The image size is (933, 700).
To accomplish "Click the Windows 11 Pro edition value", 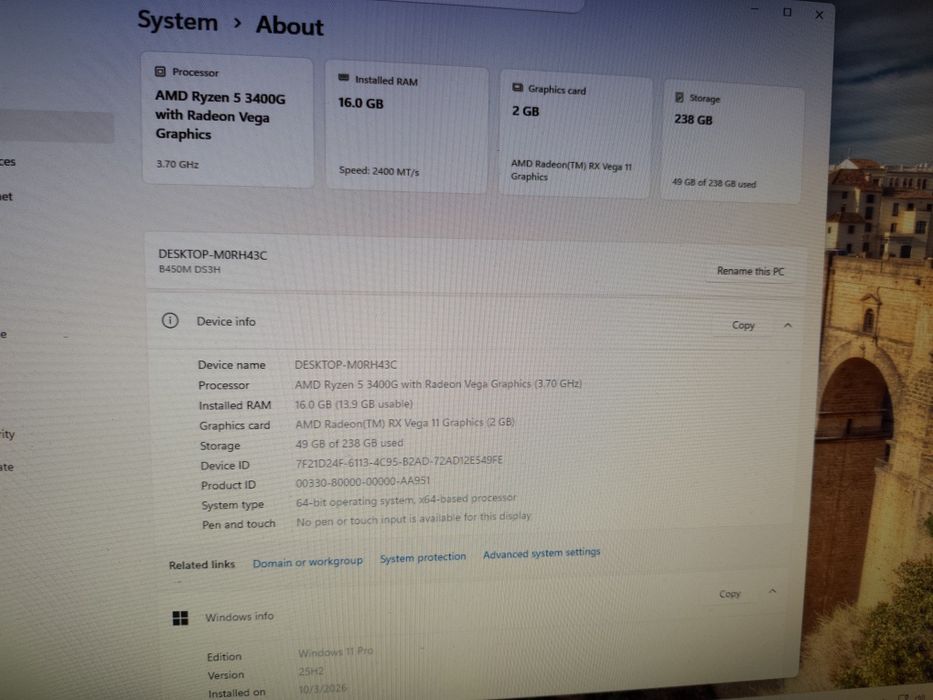I will click(x=336, y=652).
